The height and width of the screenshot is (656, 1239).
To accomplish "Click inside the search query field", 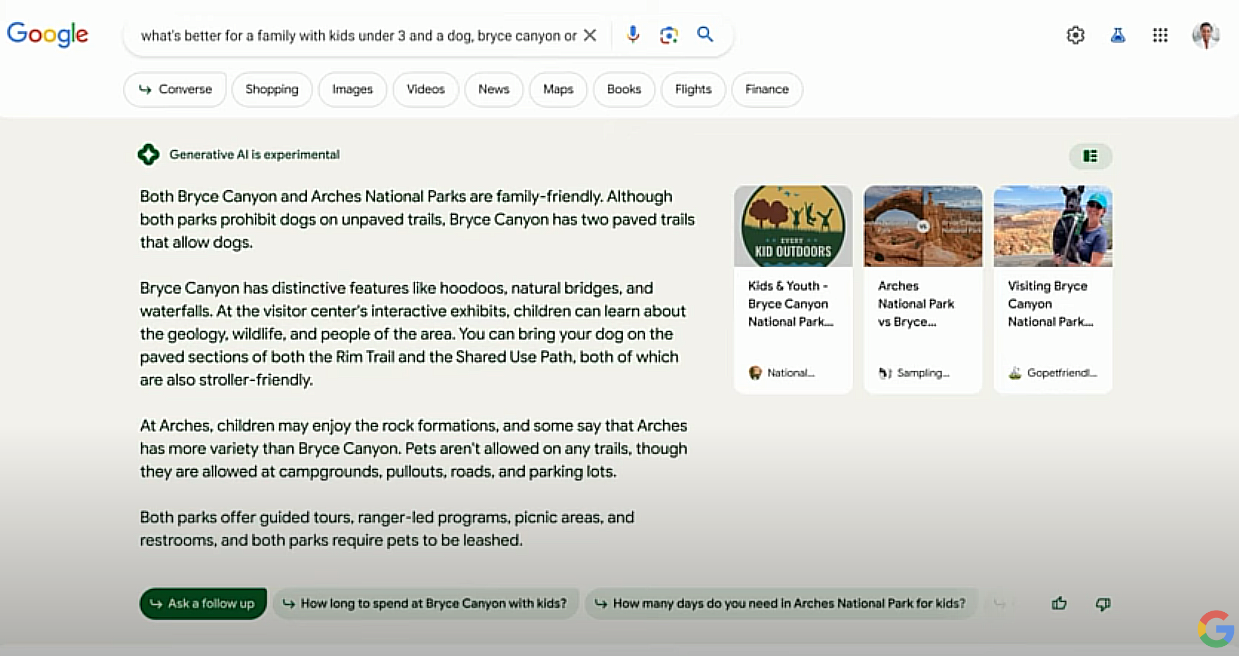I will (x=358, y=35).
